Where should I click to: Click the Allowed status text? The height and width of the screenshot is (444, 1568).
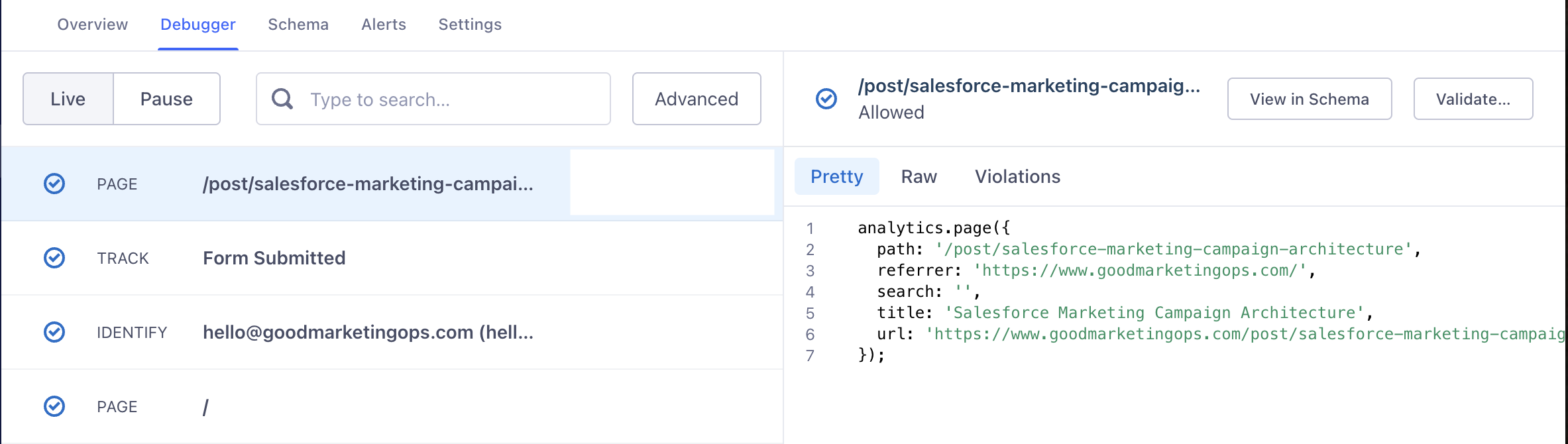point(891,113)
